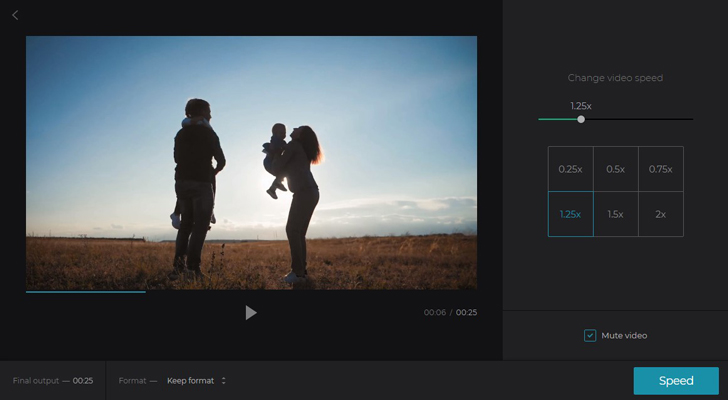Click the speed slider handle

tap(581, 119)
